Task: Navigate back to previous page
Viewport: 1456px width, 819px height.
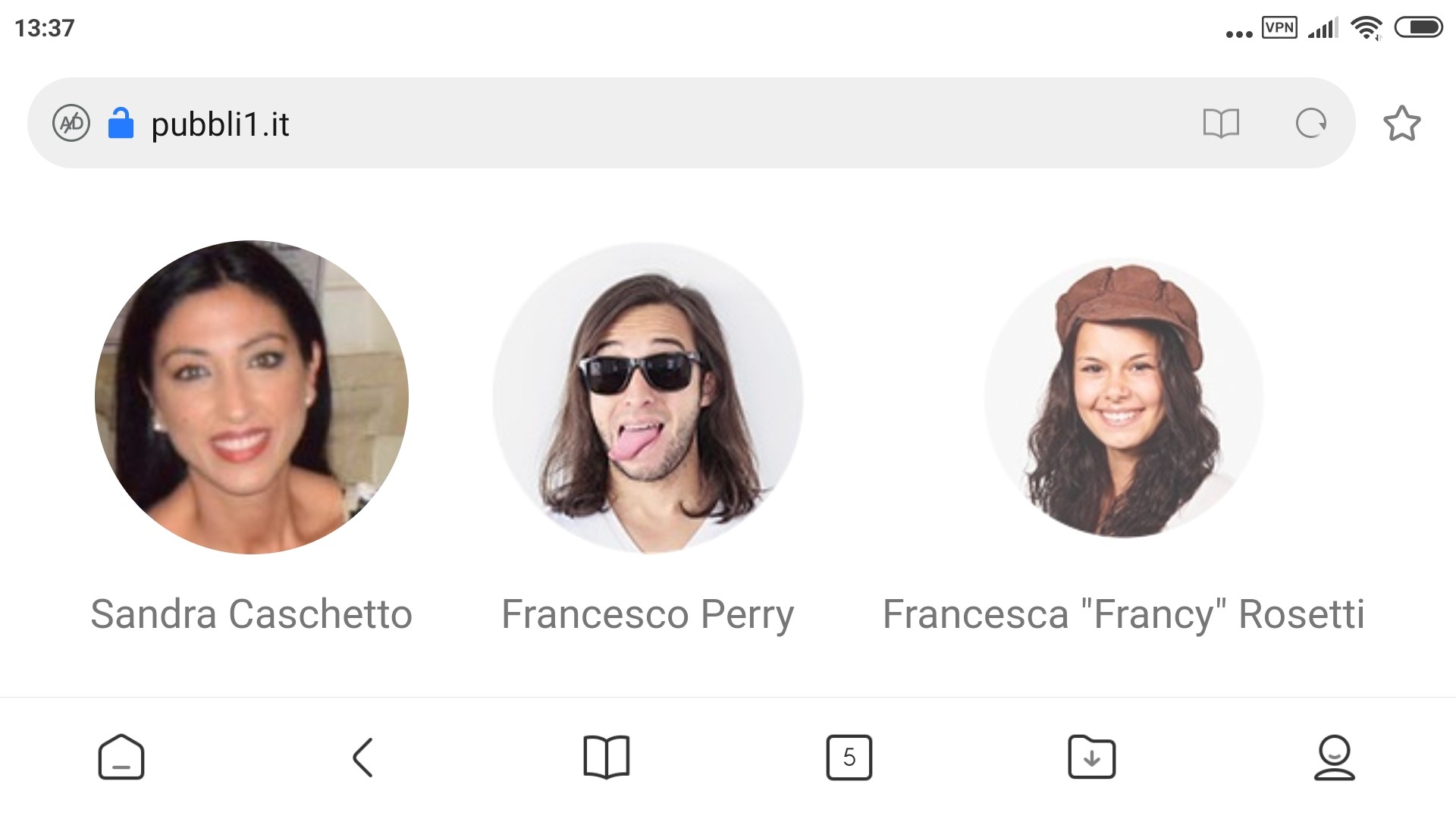Action: point(363,757)
